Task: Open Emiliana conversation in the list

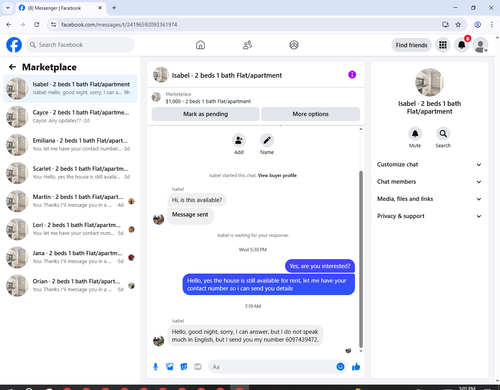Action: (70, 145)
